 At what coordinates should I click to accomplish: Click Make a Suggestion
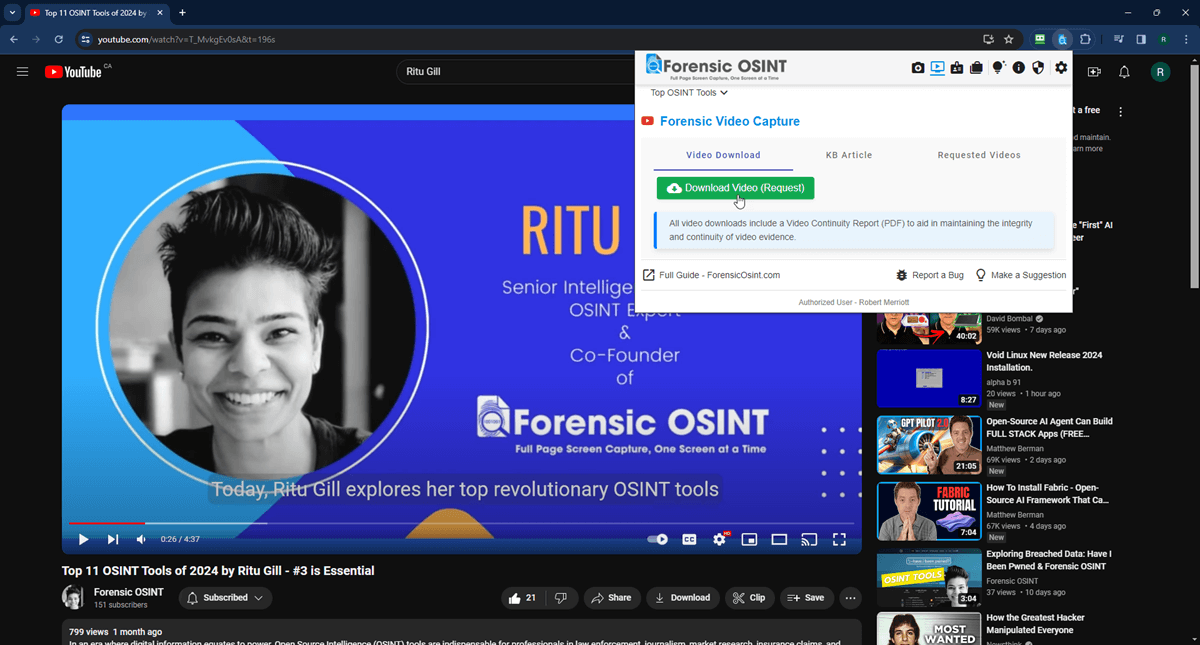point(1021,275)
